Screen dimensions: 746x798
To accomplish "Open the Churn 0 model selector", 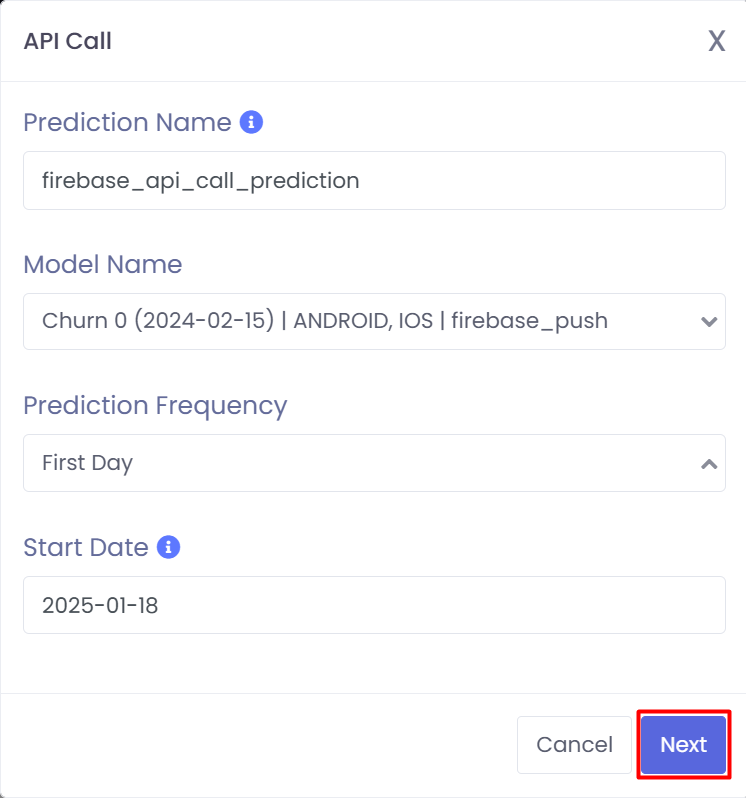I will 375,321.
